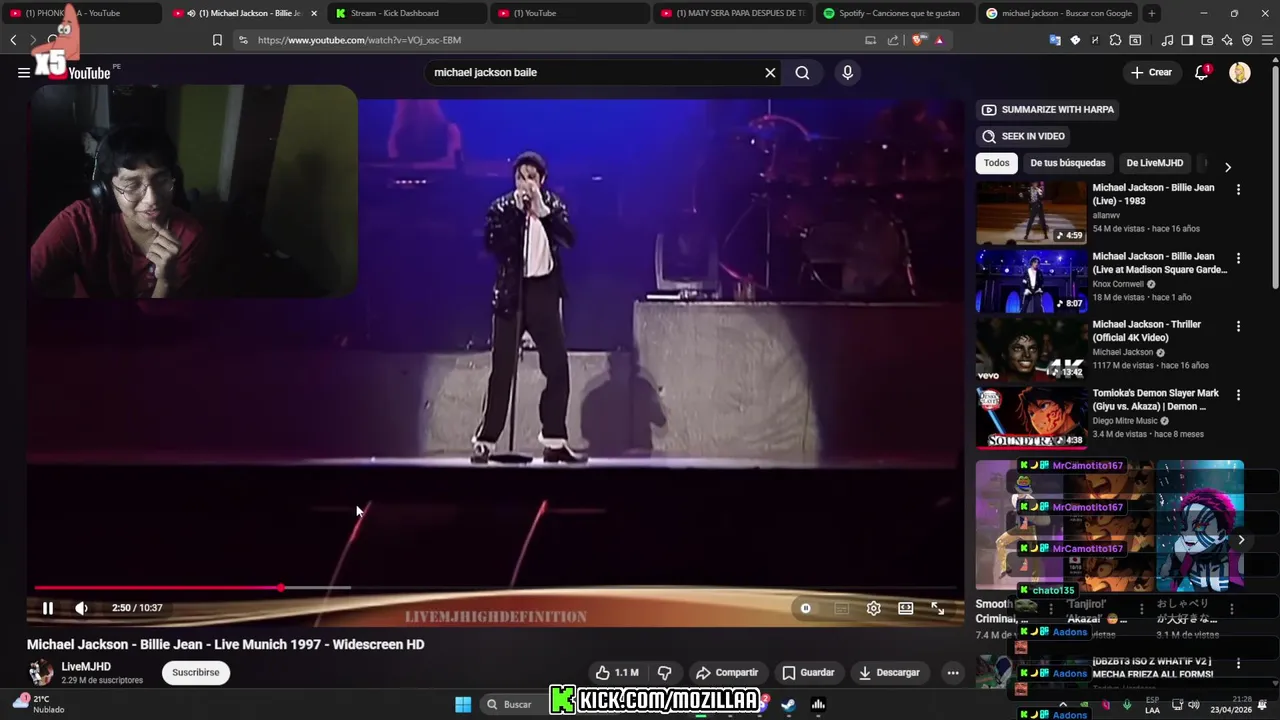The height and width of the screenshot is (720, 1280).
Task: Show more filter chips with the arrow
Action: tap(1228, 167)
